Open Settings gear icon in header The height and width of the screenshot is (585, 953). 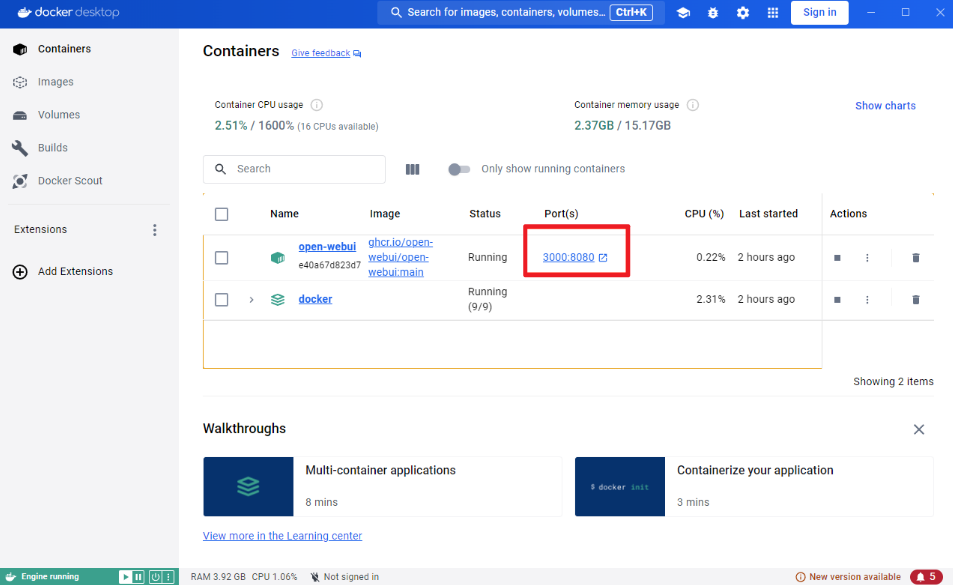click(x=743, y=13)
